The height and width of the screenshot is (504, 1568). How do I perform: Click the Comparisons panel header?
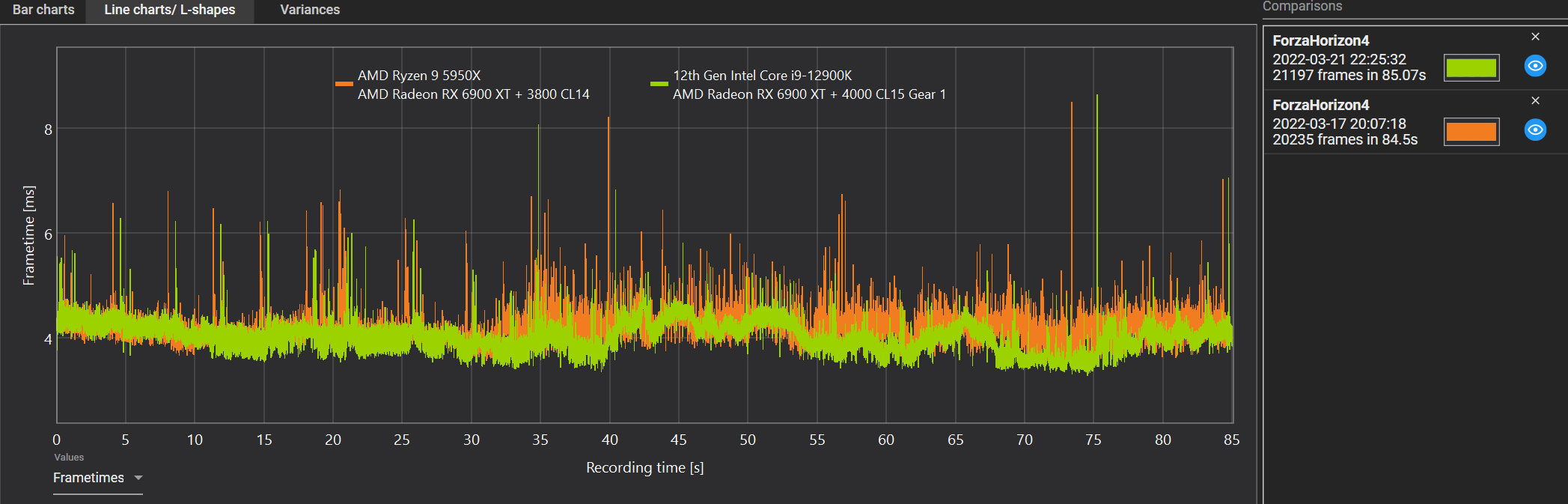tap(1302, 6)
